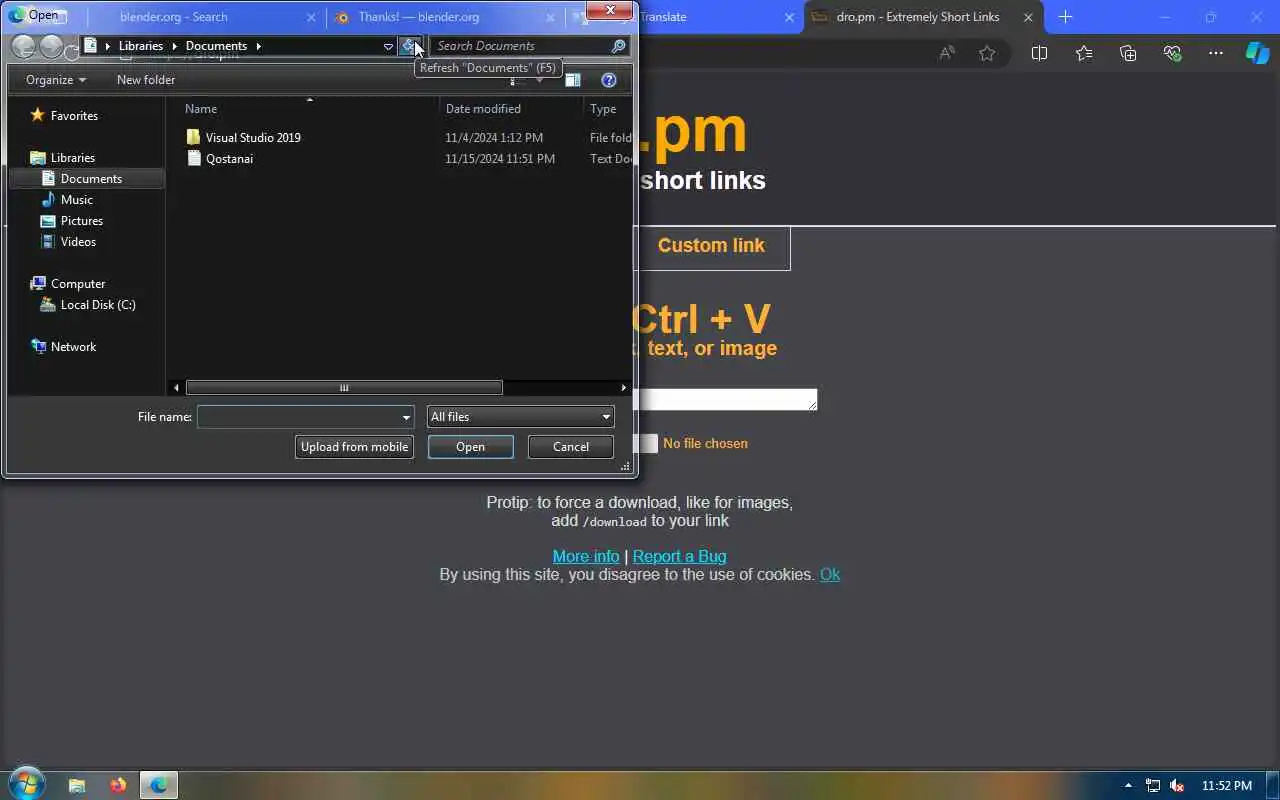Select the Documents library

[91, 179]
